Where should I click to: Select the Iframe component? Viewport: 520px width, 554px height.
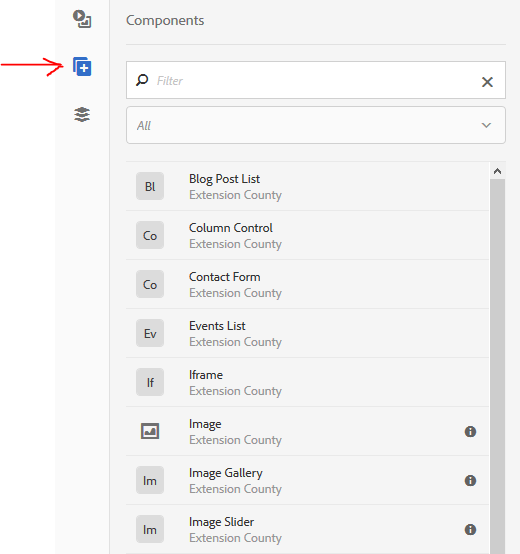tap(307, 382)
